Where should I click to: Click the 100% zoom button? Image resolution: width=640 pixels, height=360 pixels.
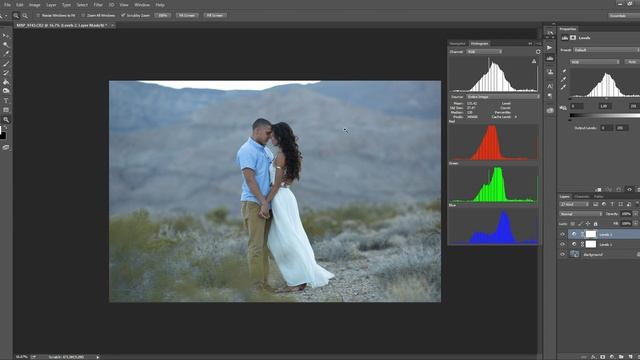tap(163, 16)
